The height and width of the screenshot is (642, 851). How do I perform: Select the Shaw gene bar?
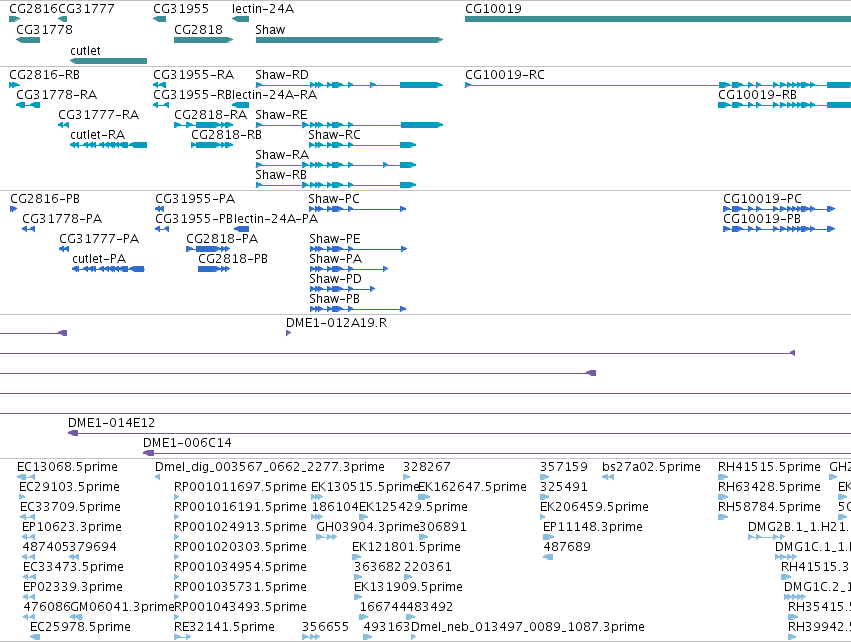click(x=349, y=40)
